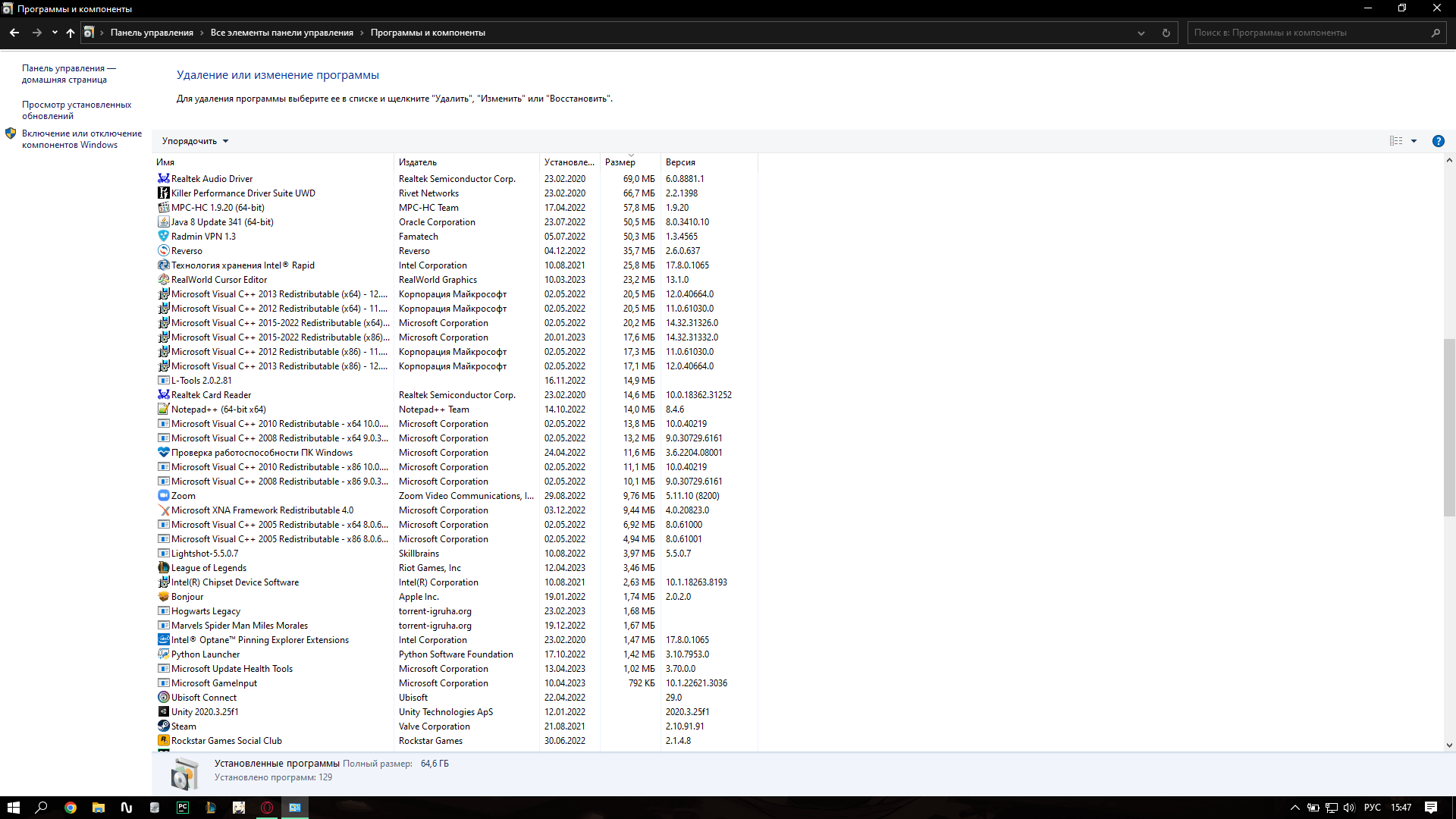Select the Reverso program icon
The image size is (1456, 819).
(163, 250)
